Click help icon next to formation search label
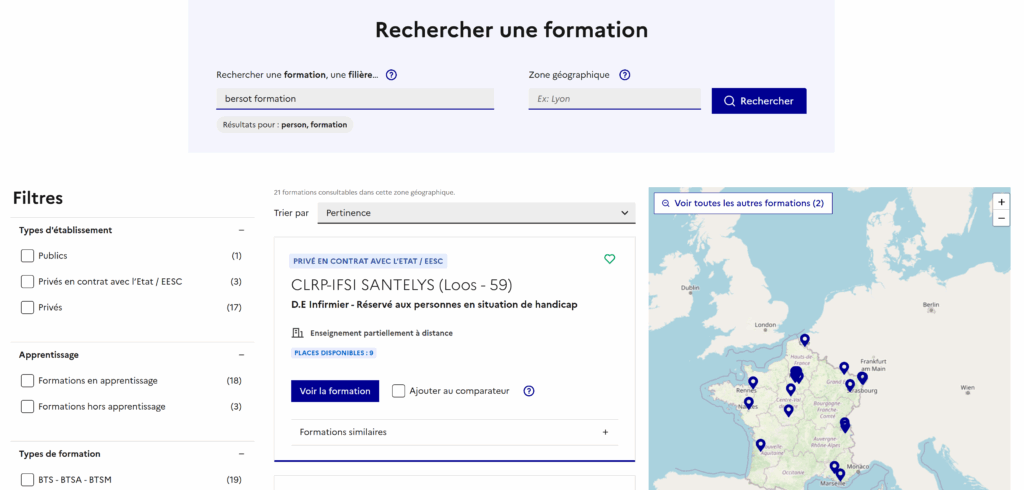The height and width of the screenshot is (490, 1024). [391, 75]
